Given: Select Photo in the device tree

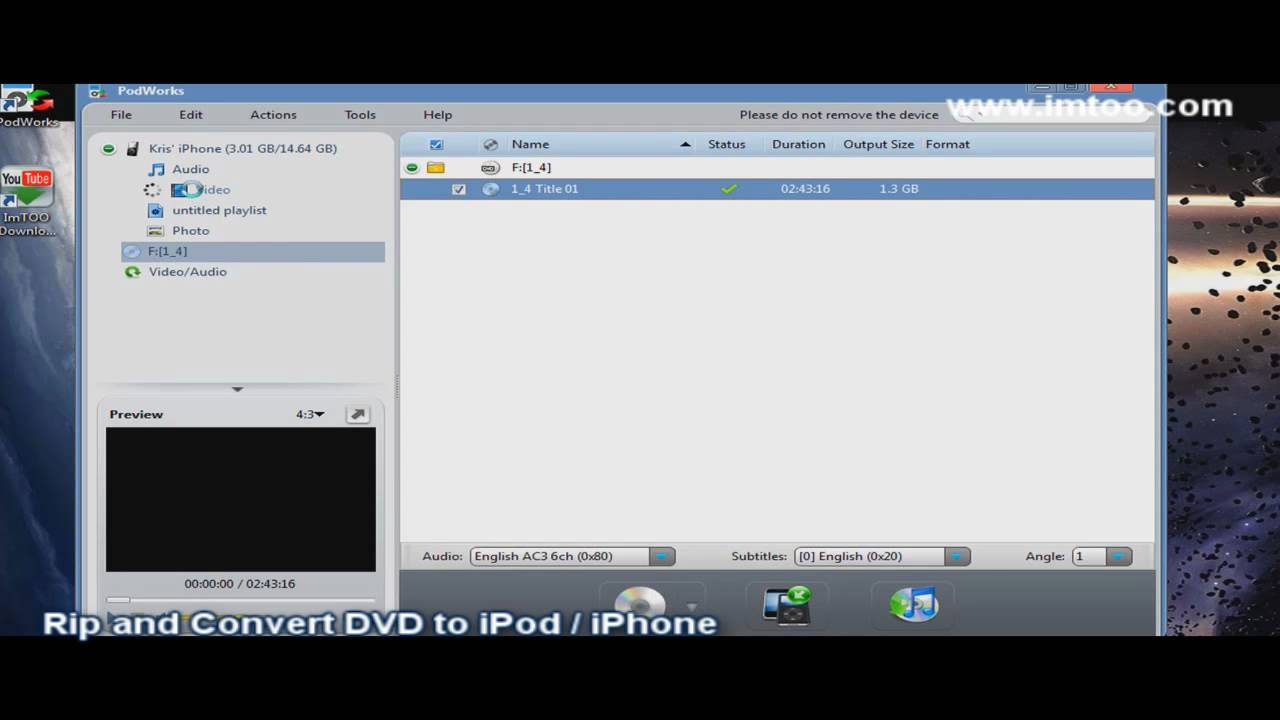Looking at the screenshot, I should point(190,231).
